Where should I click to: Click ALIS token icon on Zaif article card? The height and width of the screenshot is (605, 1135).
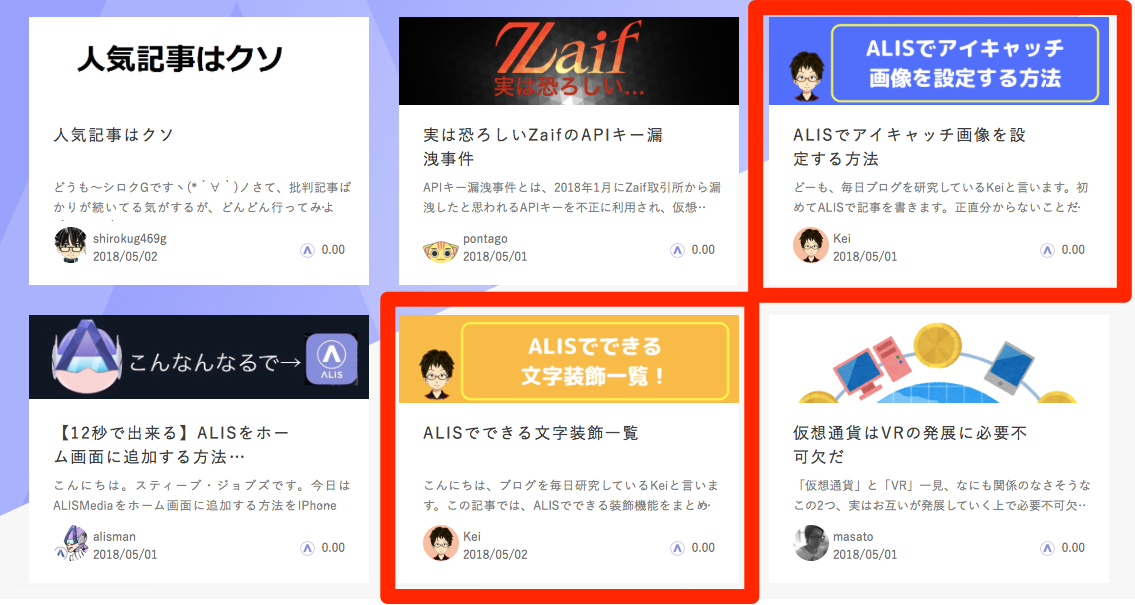(x=678, y=250)
